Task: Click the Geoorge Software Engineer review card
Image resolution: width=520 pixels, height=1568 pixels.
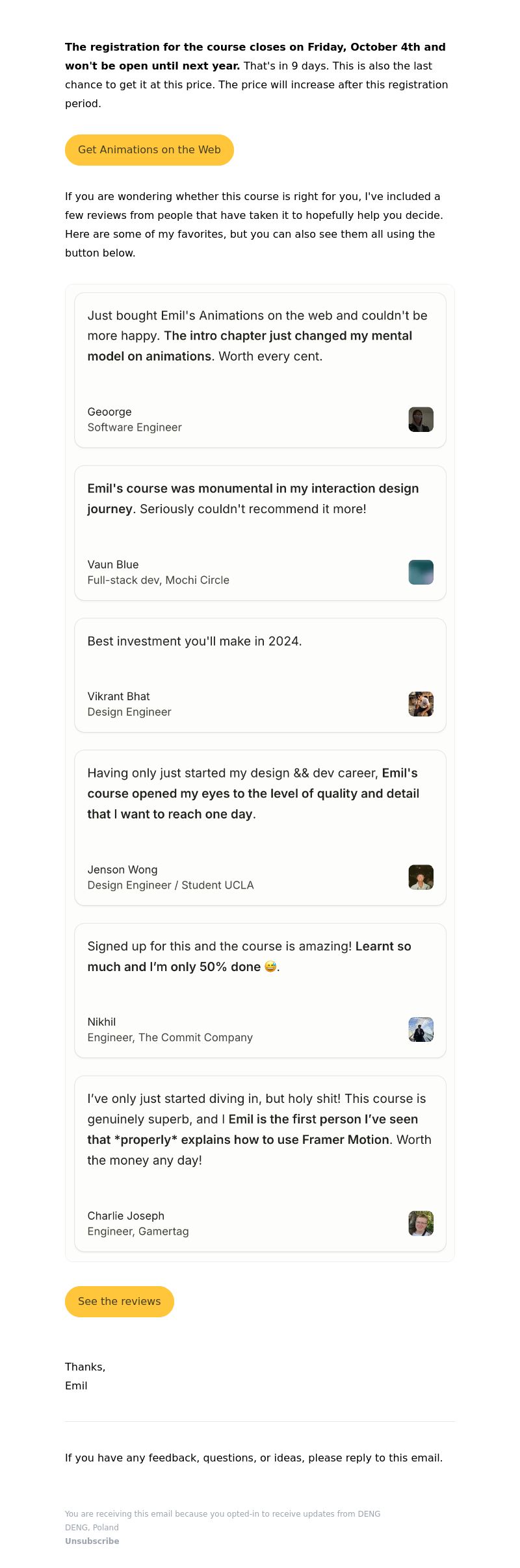Action: coord(260,370)
